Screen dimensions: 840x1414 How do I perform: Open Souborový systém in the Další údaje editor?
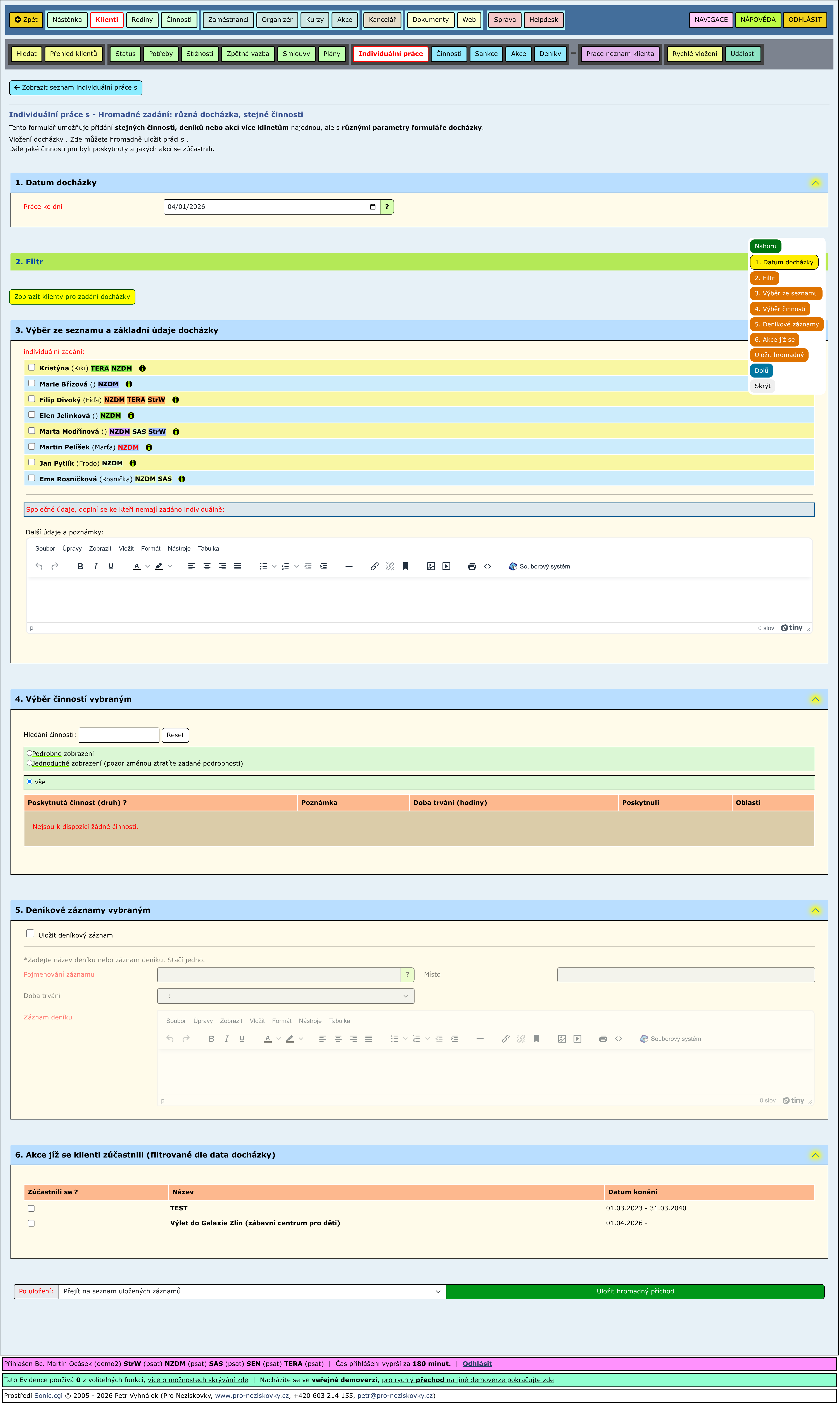(539, 567)
